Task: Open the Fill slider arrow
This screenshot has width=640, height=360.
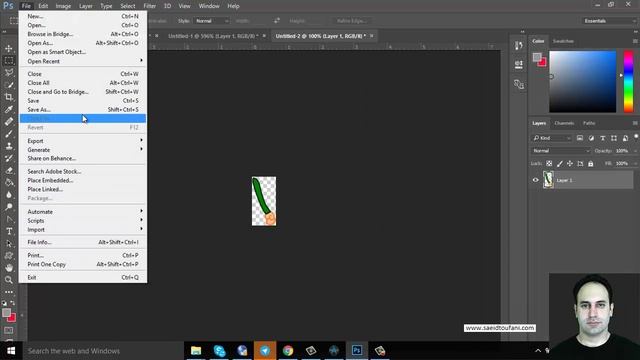Action: [635, 164]
